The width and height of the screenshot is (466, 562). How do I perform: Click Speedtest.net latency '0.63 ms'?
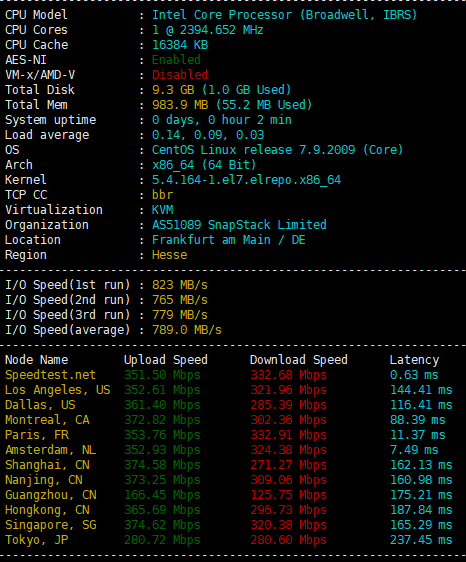414,375
